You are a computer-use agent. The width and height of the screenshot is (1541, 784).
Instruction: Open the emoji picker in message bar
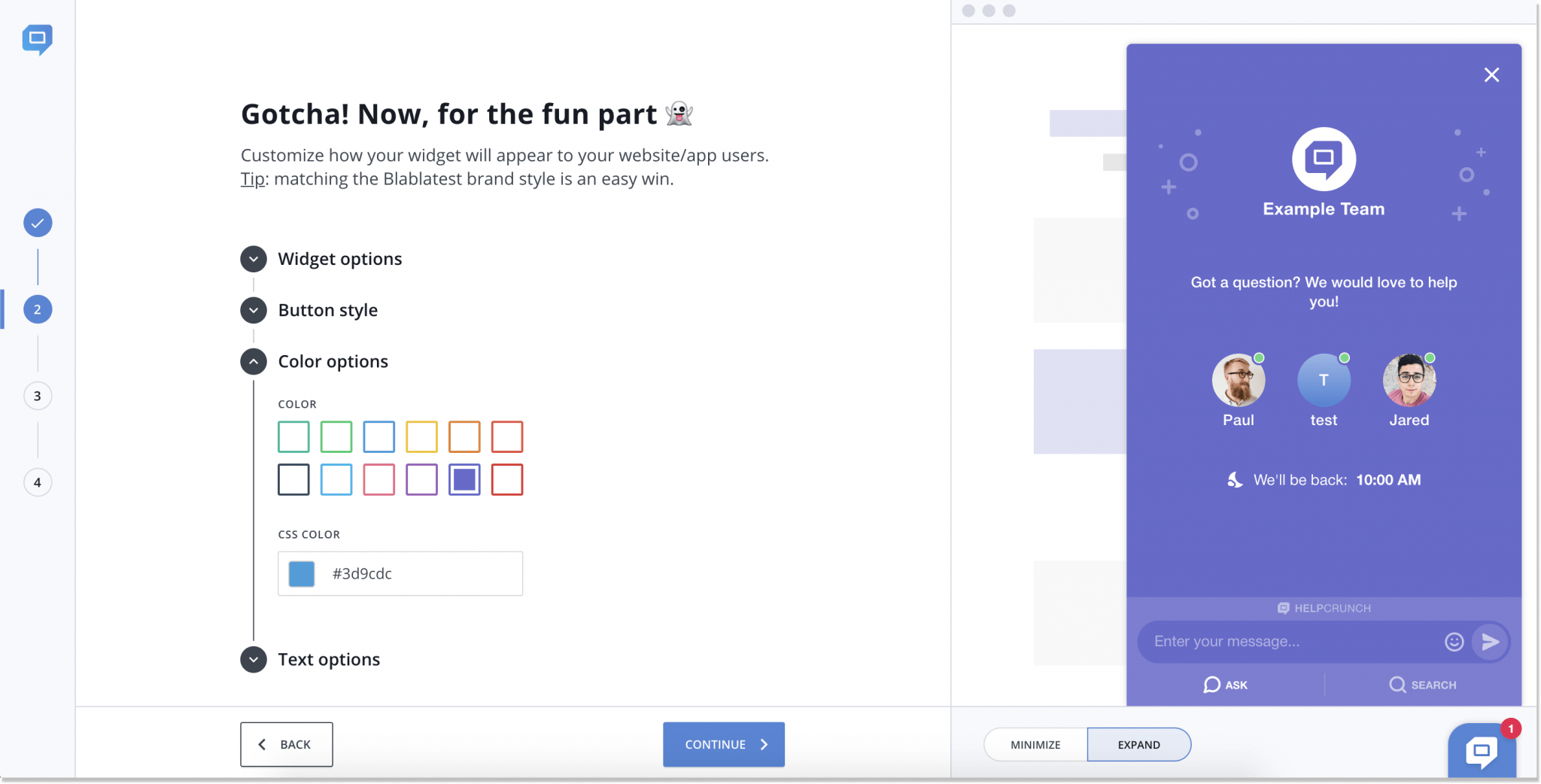(1454, 641)
